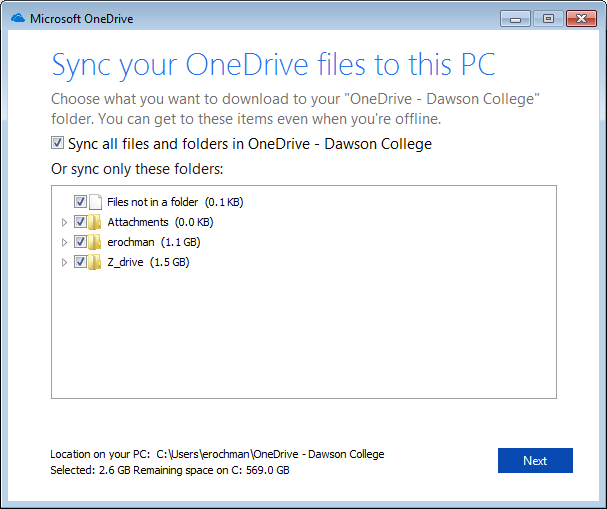Select the Z_drive (1.5 GB) tree item
The width and height of the screenshot is (607, 509).
tap(148, 262)
